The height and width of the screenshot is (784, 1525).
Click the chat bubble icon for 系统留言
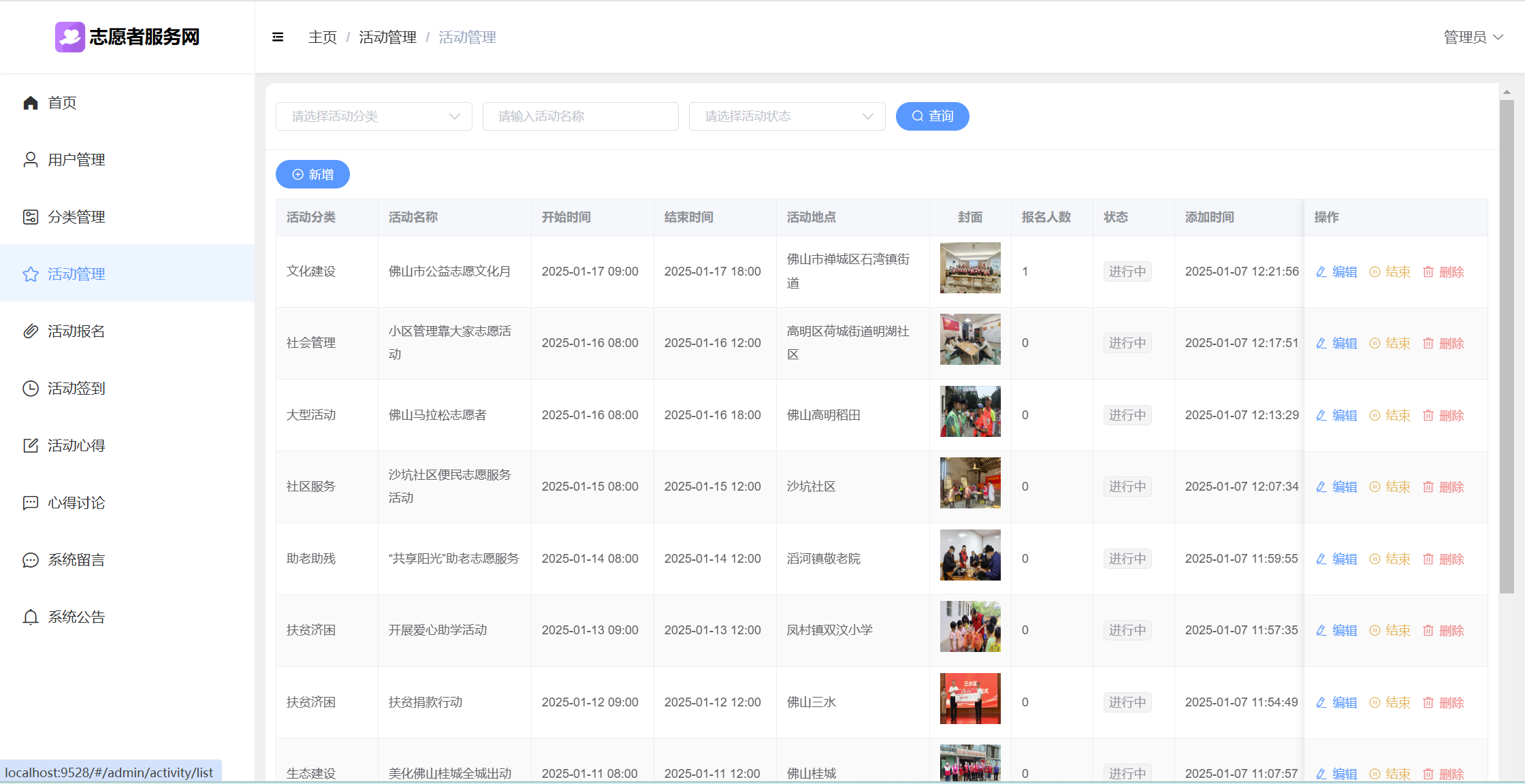[31, 560]
